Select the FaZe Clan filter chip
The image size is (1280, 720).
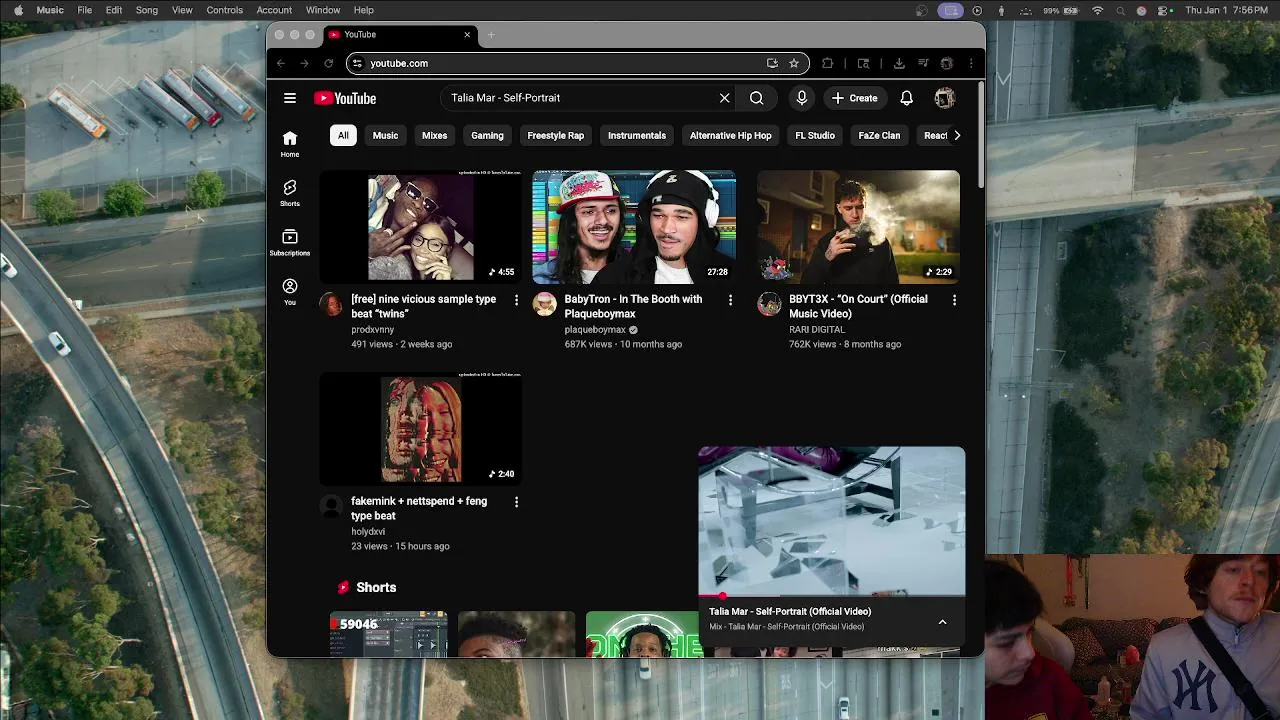(879, 135)
